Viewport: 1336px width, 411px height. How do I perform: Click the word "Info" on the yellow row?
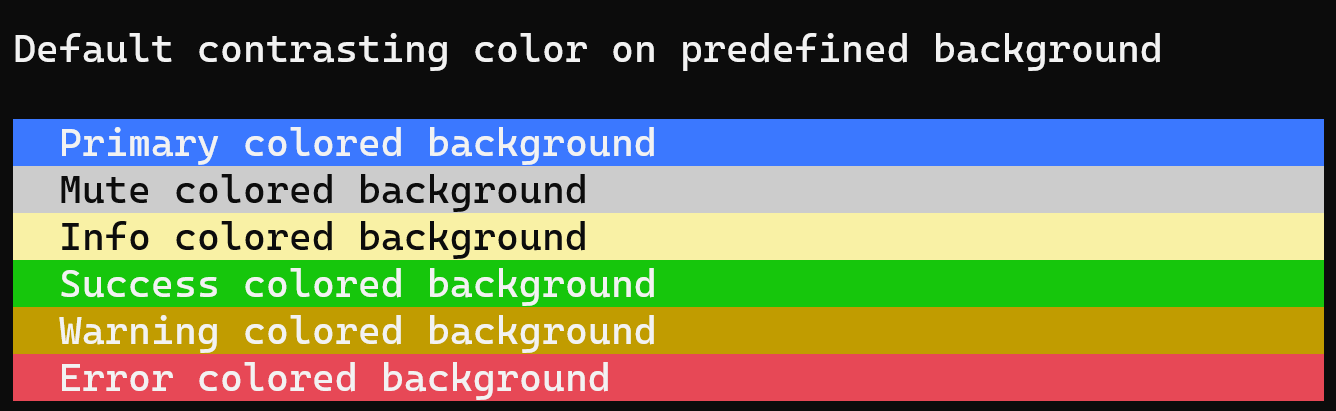point(105,237)
